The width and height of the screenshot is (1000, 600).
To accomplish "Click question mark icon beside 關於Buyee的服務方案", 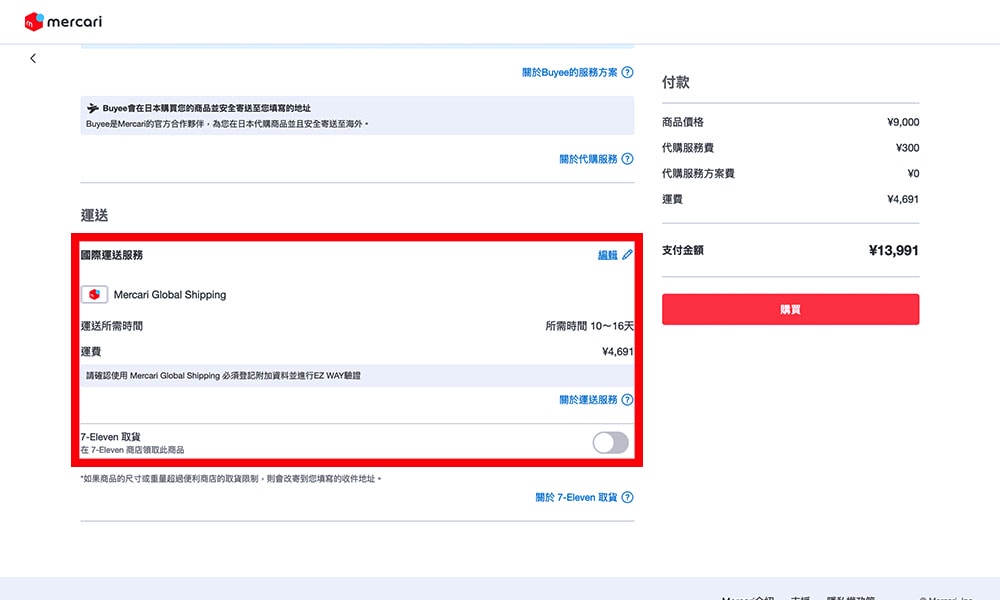I will [628, 73].
